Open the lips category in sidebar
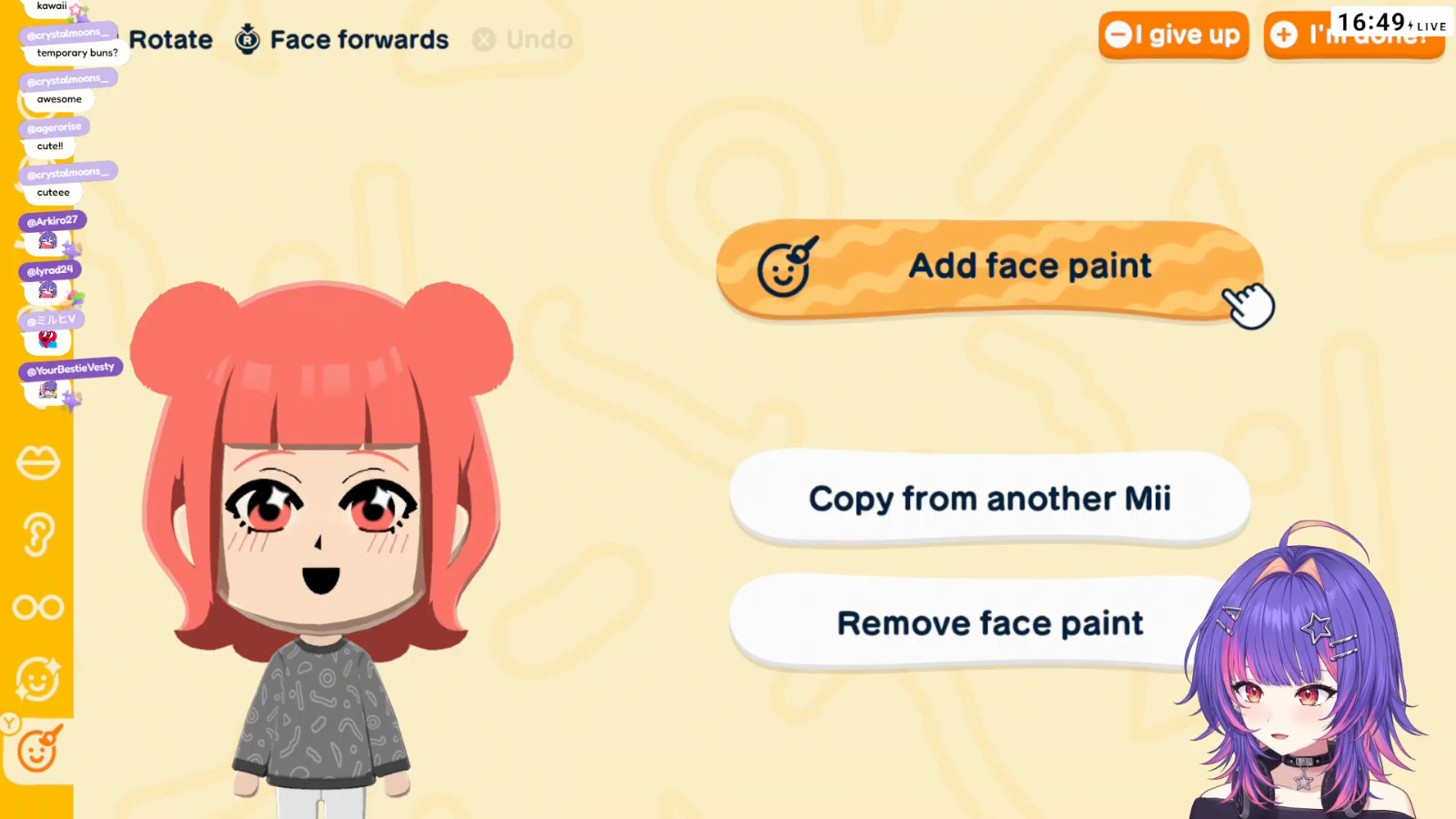1456x819 pixels. tap(37, 462)
